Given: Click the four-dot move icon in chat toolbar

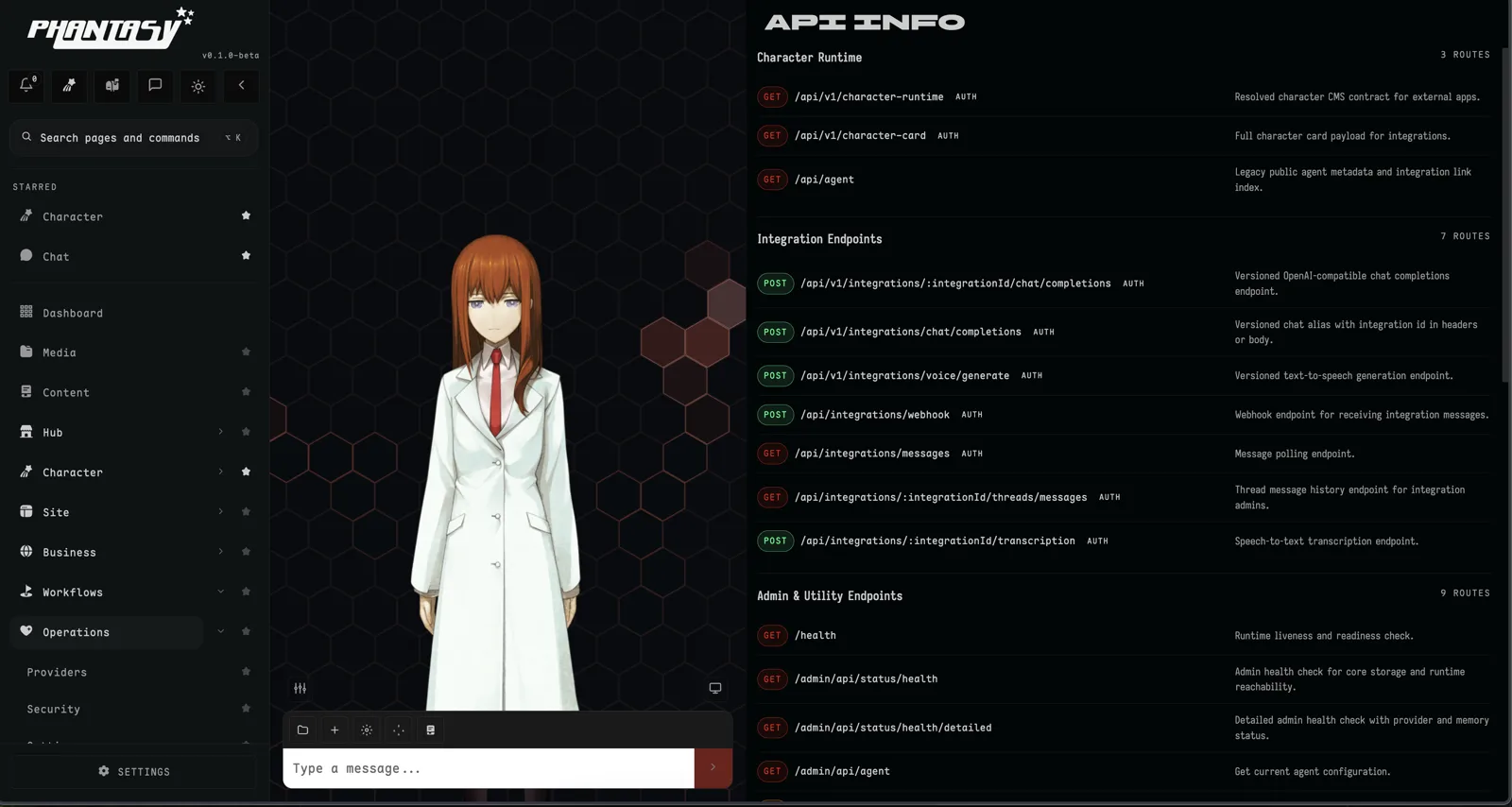Looking at the screenshot, I should pyautogui.click(x=399, y=730).
